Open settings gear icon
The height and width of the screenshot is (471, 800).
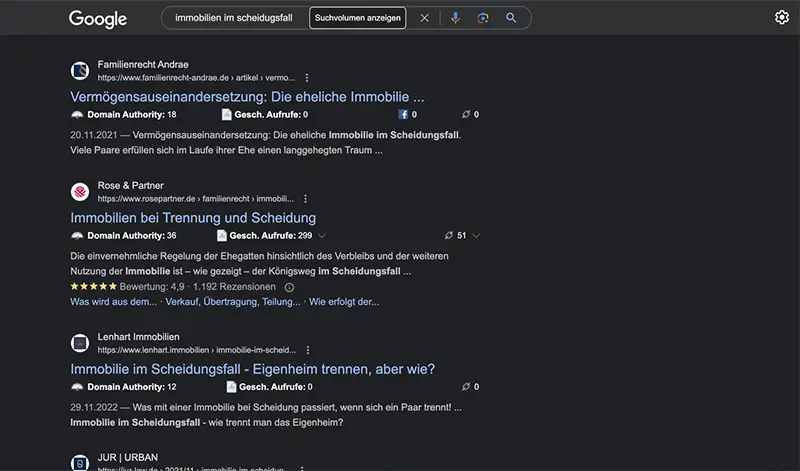pyautogui.click(x=782, y=17)
